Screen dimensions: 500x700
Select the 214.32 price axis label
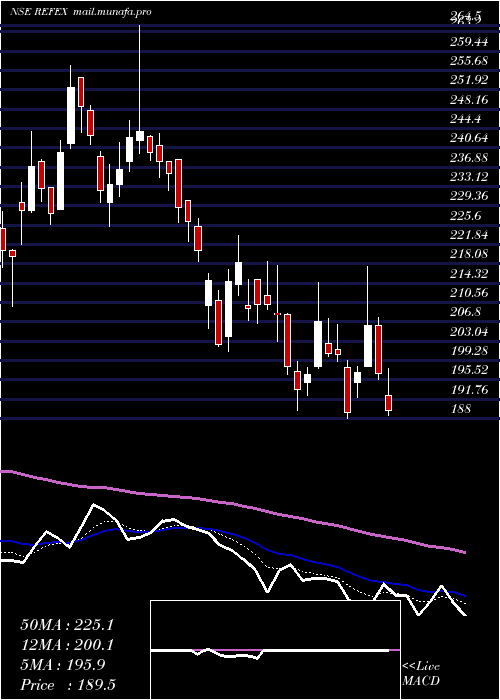[468, 273]
